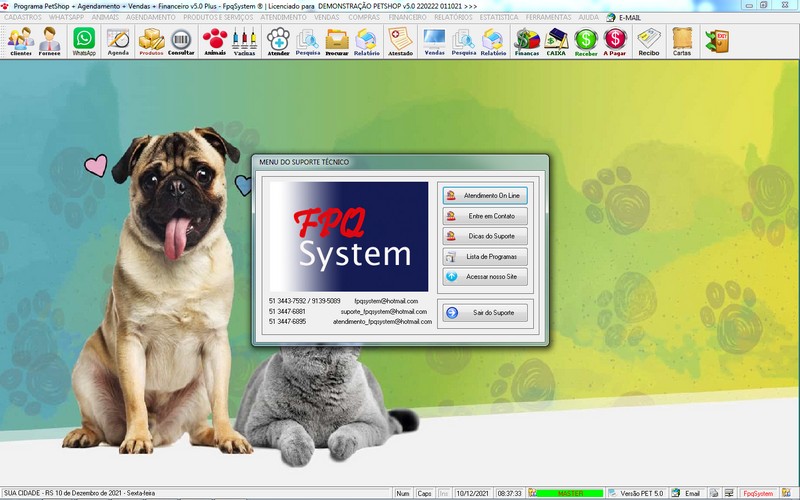Open the AGENDAMENTO menu
Viewport: 800px width, 500px height.
tap(151, 17)
